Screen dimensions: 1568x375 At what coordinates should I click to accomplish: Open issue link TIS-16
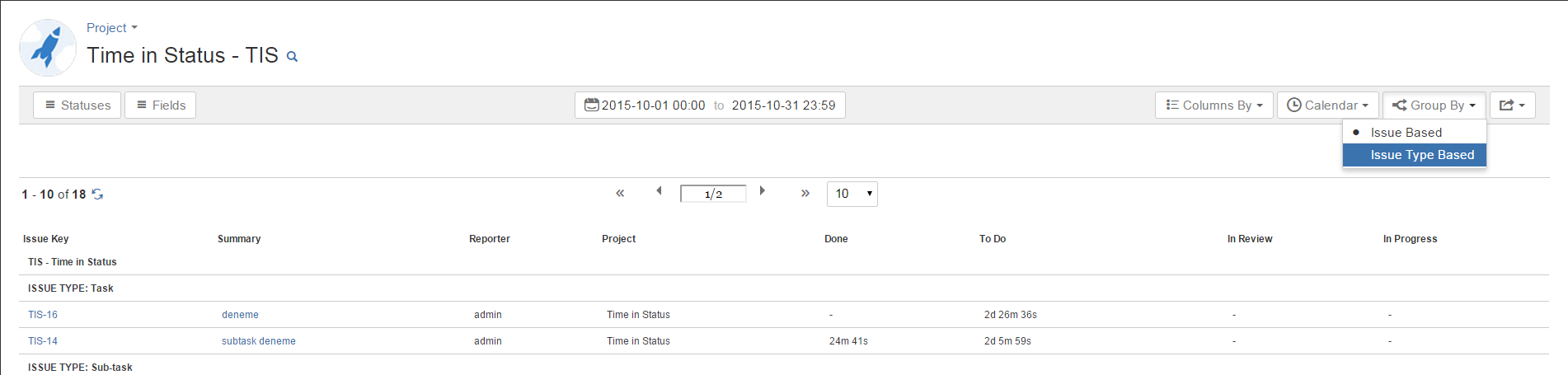point(43,315)
